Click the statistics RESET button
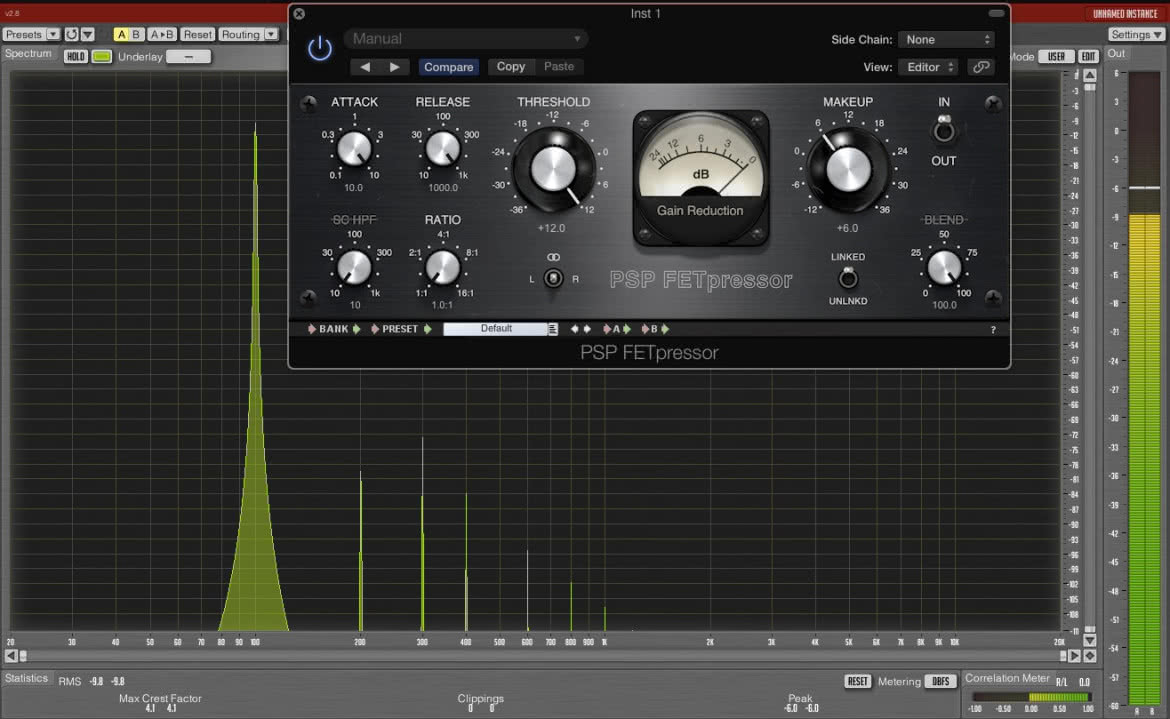The height and width of the screenshot is (719, 1170). coord(858,681)
